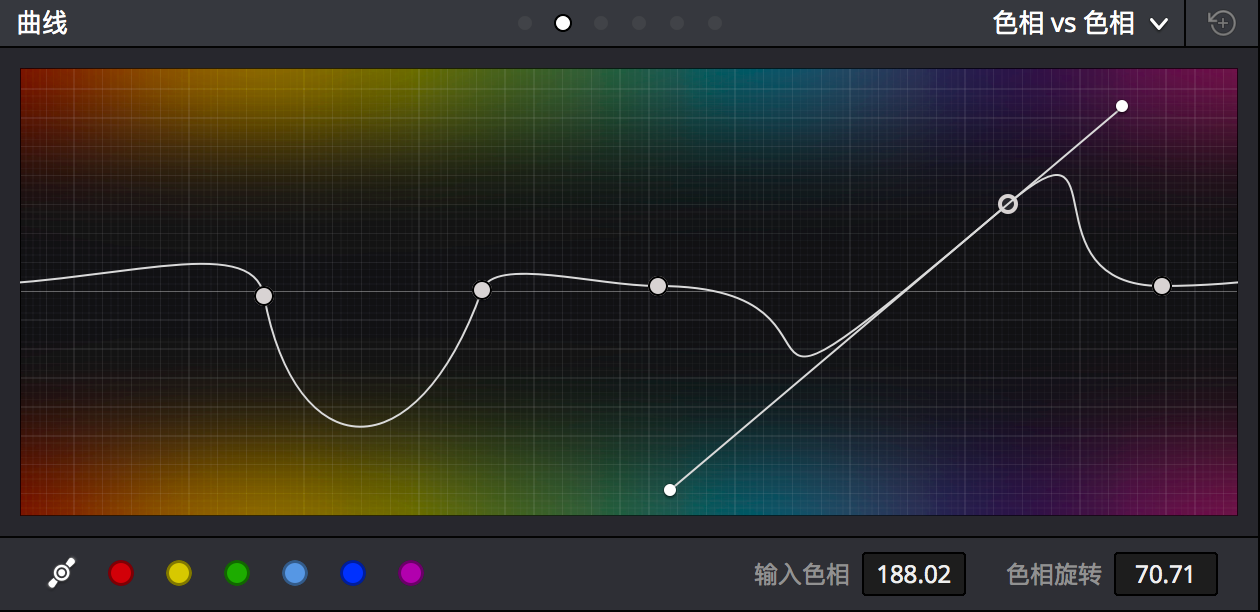1260x612 pixels.
Task: Select the highlighted ring control point on curve
Action: 1008,204
